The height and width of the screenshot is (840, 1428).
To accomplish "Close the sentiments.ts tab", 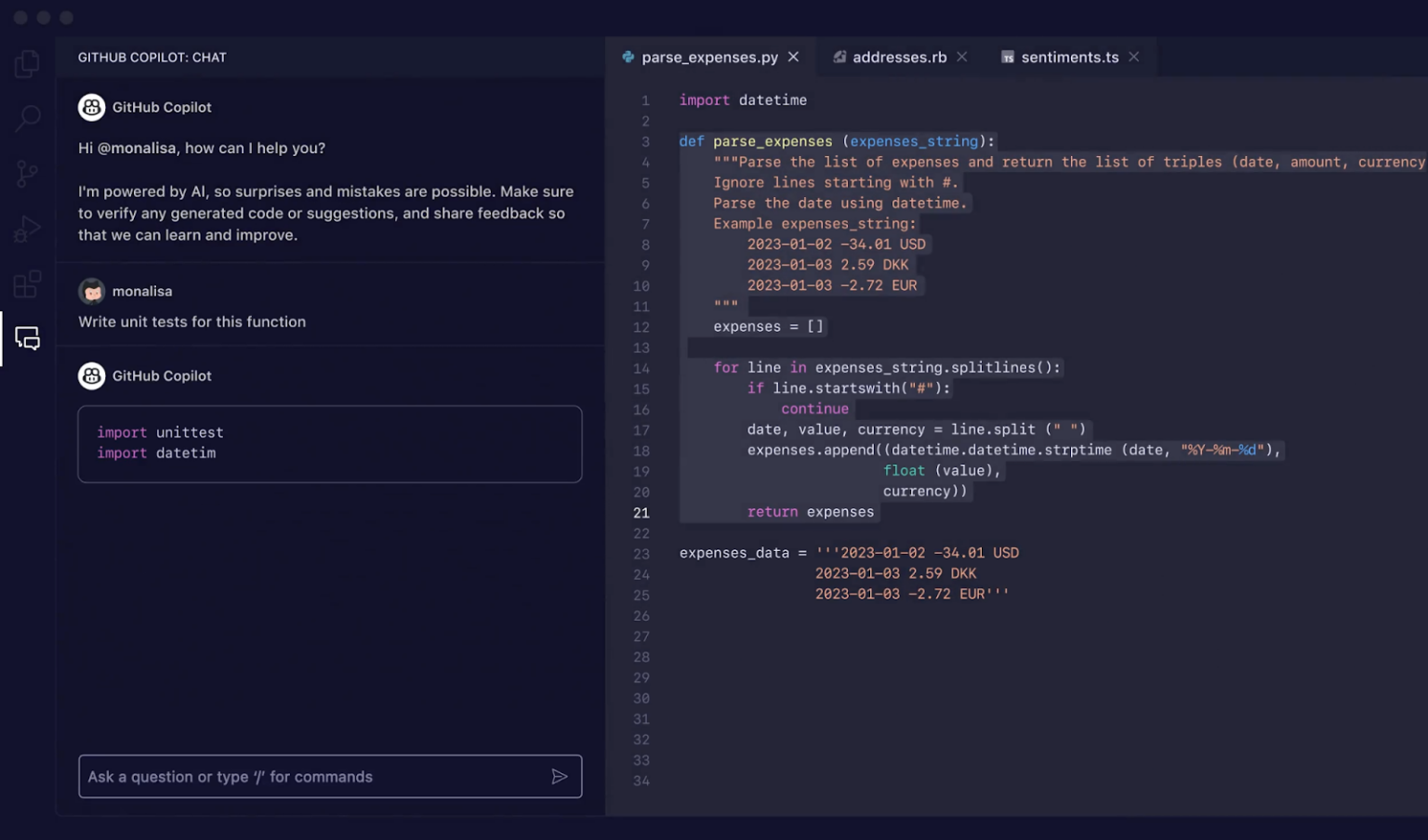I will tap(1134, 57).
